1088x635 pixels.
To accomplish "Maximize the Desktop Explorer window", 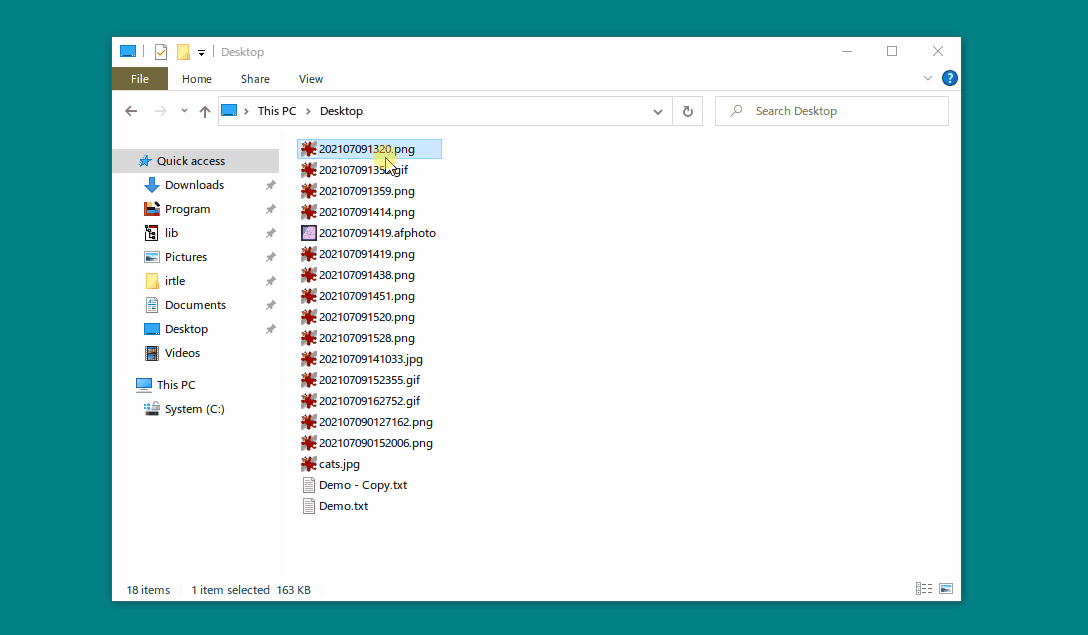I will [x=892, y=51].
